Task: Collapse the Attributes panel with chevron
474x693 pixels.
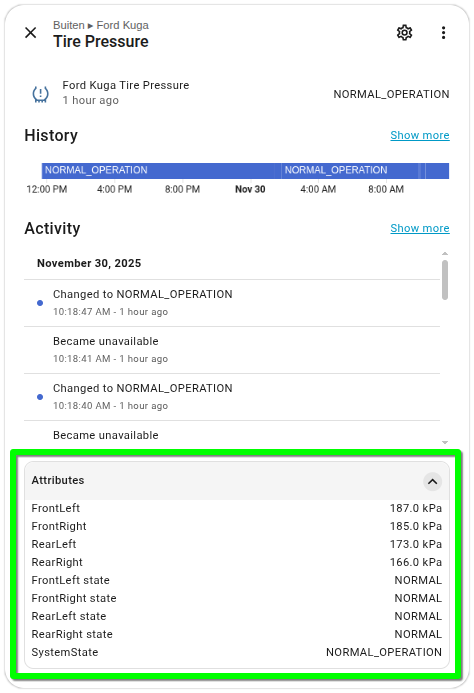Action: 432,481
